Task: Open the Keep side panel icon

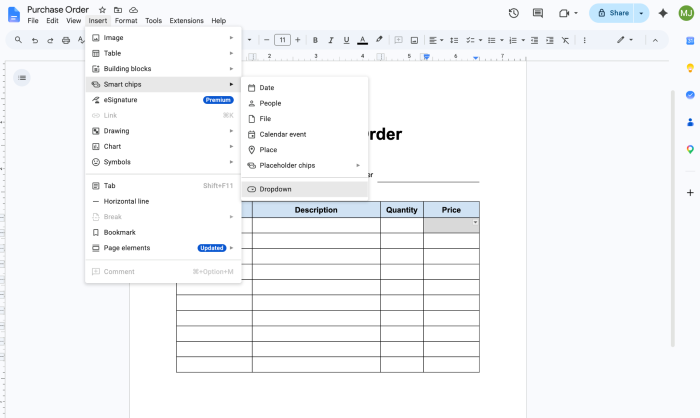Action: coord(690,68)
